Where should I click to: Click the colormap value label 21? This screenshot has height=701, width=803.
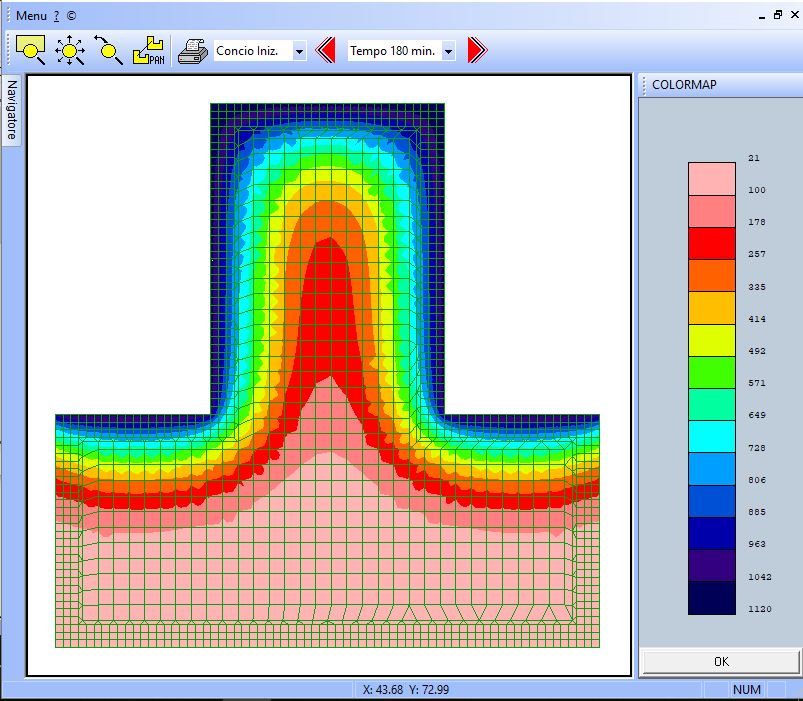tap(754, 158)
